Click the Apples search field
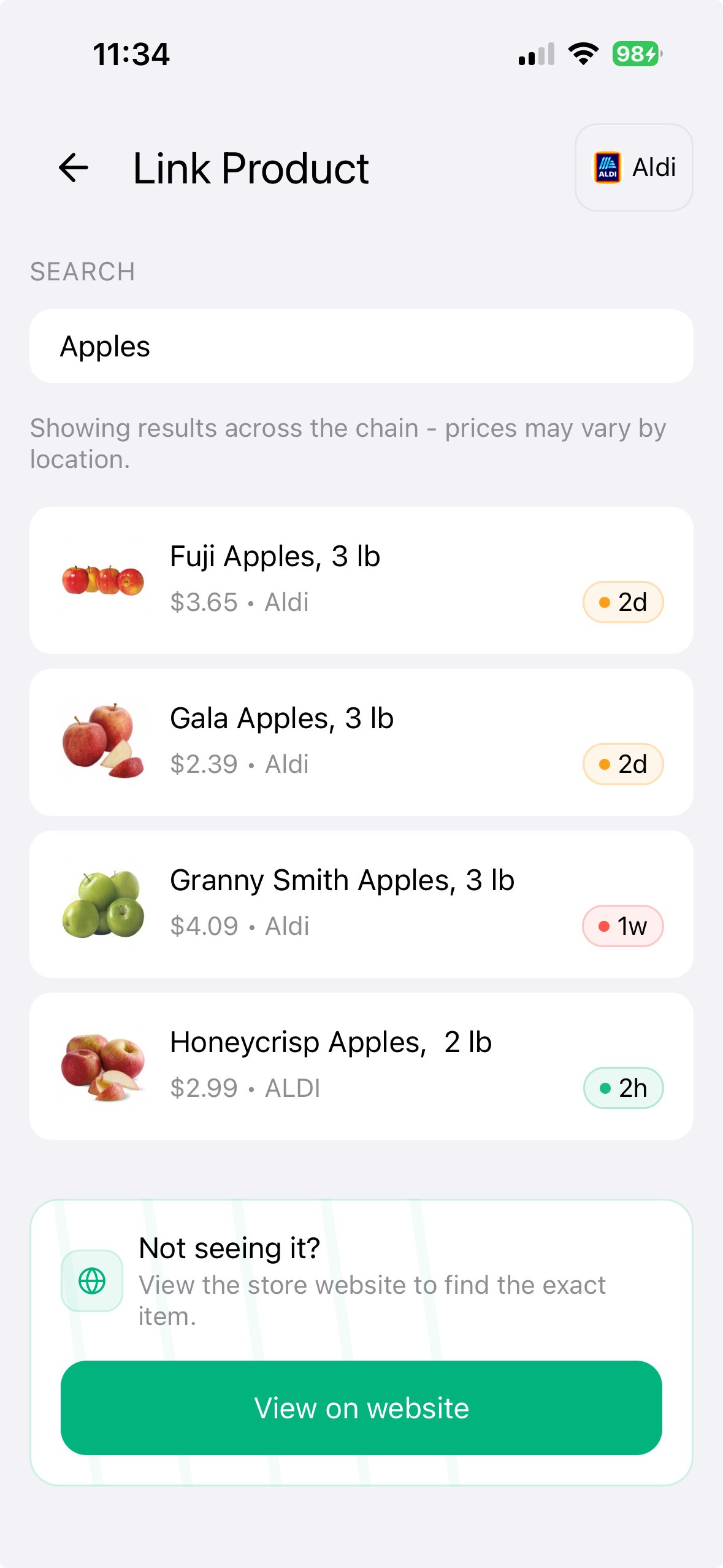 click(361, 347)
